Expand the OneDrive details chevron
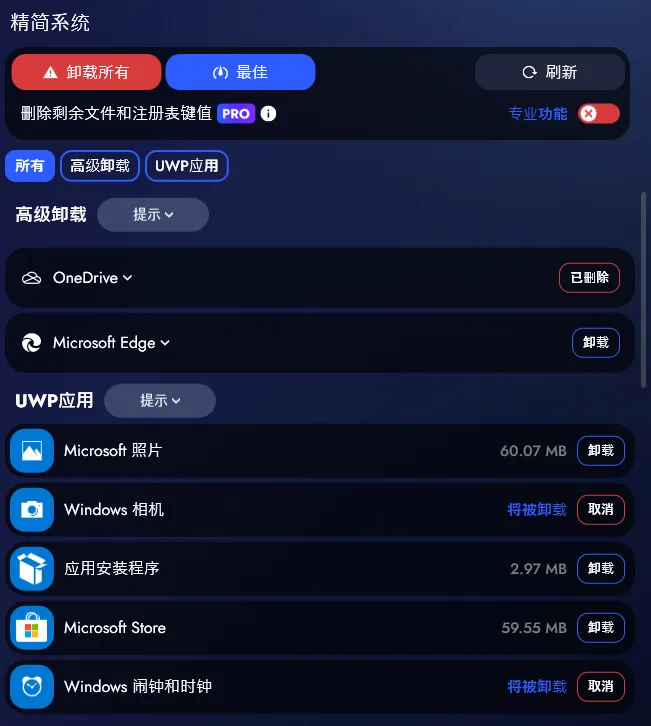Image resolution: width=651 pixels, height=726 pixels. [x=128, y=278]
